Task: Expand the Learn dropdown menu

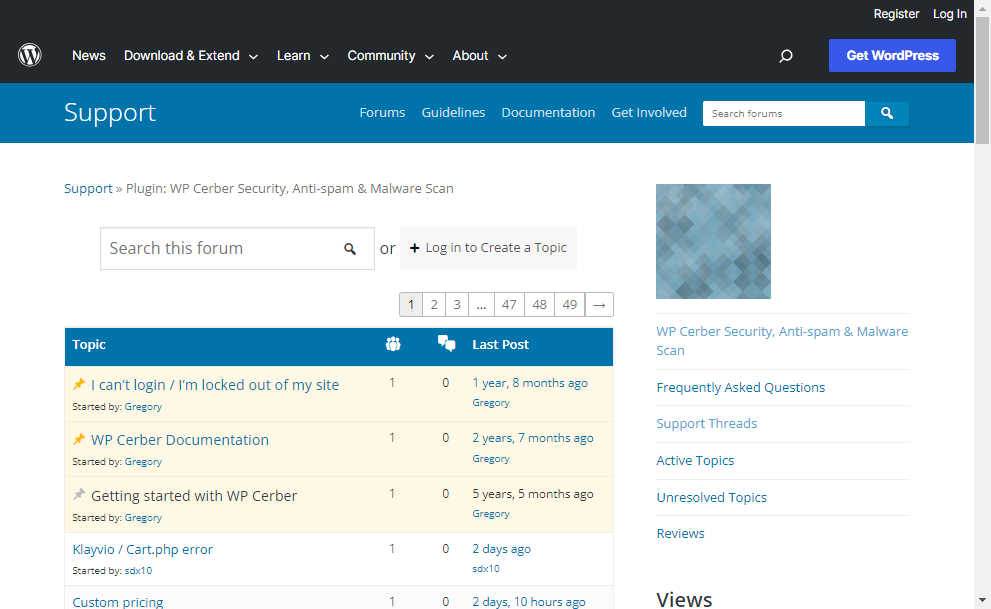Action: 303,56
